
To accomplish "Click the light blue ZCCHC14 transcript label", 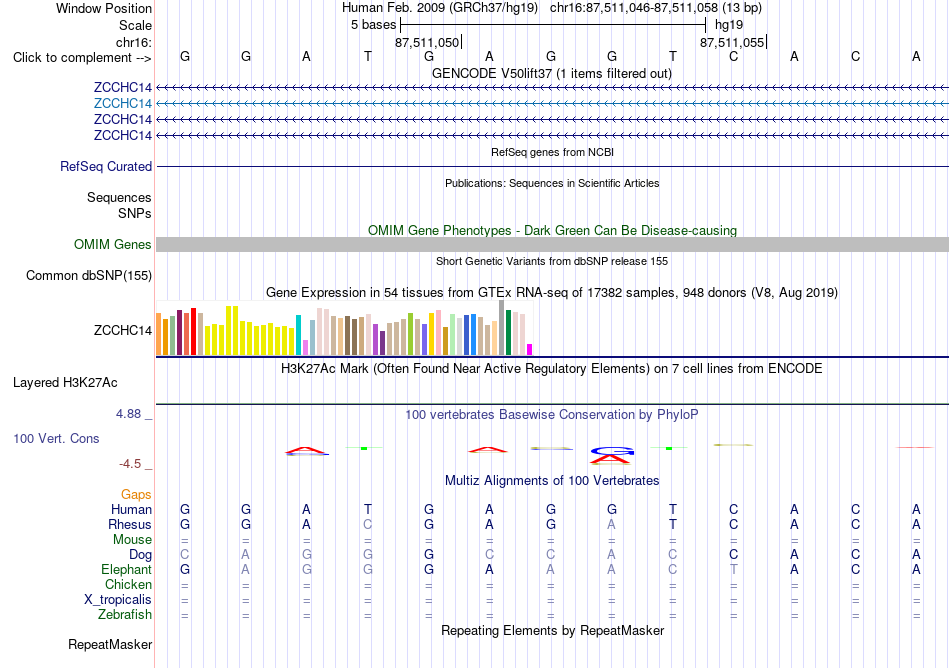I will pyautogui.click(x=122, y=104).
